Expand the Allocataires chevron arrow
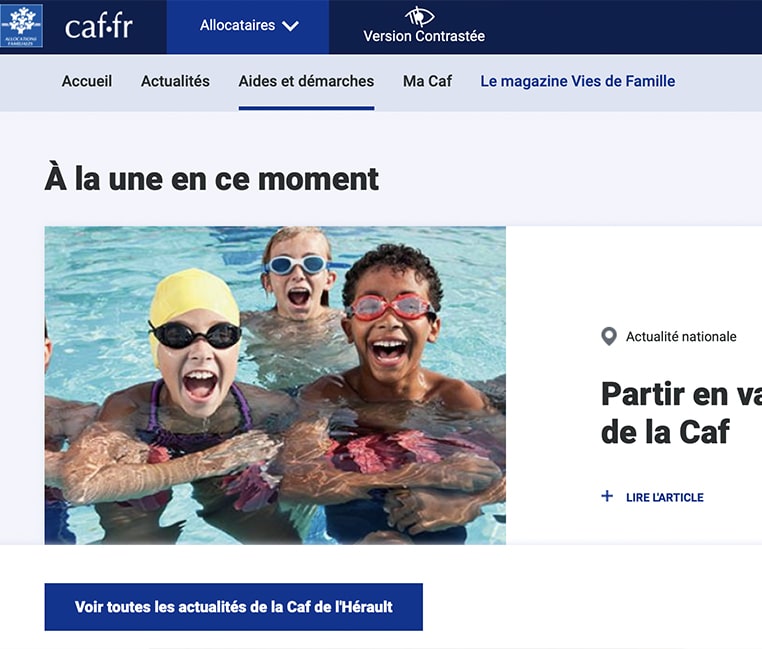 click(290, 26)
